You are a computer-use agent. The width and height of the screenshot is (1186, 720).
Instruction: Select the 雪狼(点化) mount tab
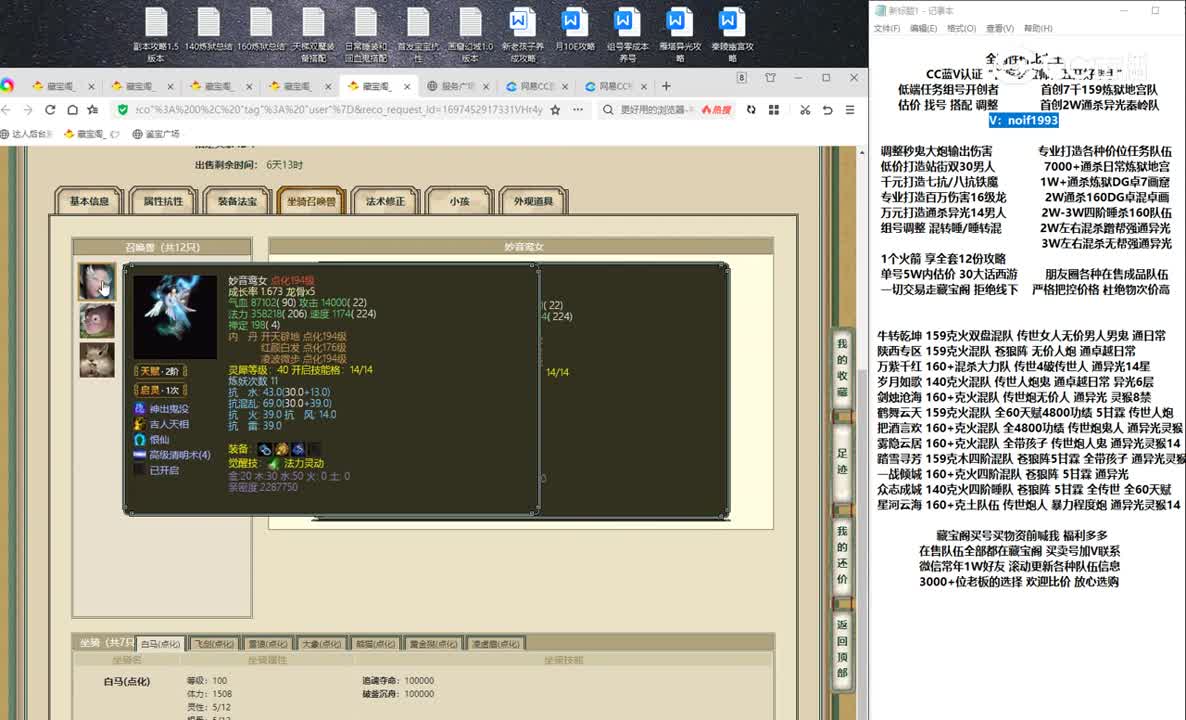[268, 644]
